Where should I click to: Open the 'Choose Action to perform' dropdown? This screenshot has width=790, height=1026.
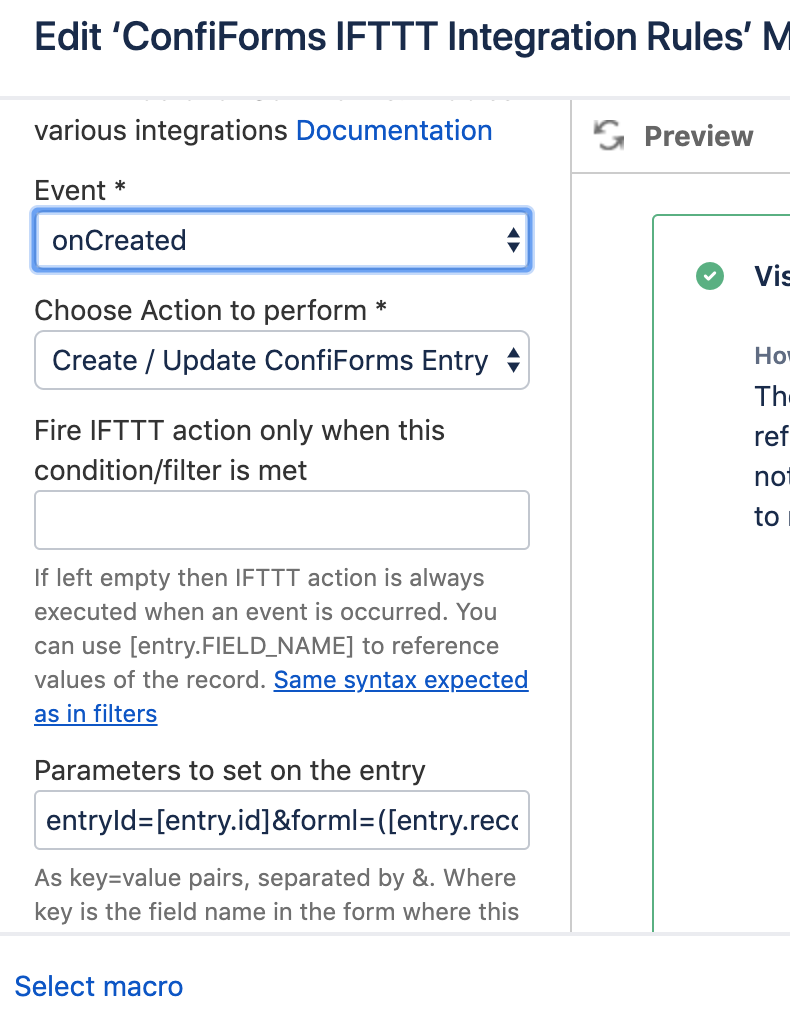coord(282,360)
